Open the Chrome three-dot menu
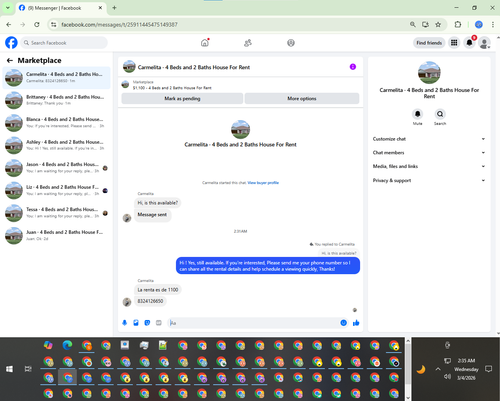 click(x=493, y=24)
